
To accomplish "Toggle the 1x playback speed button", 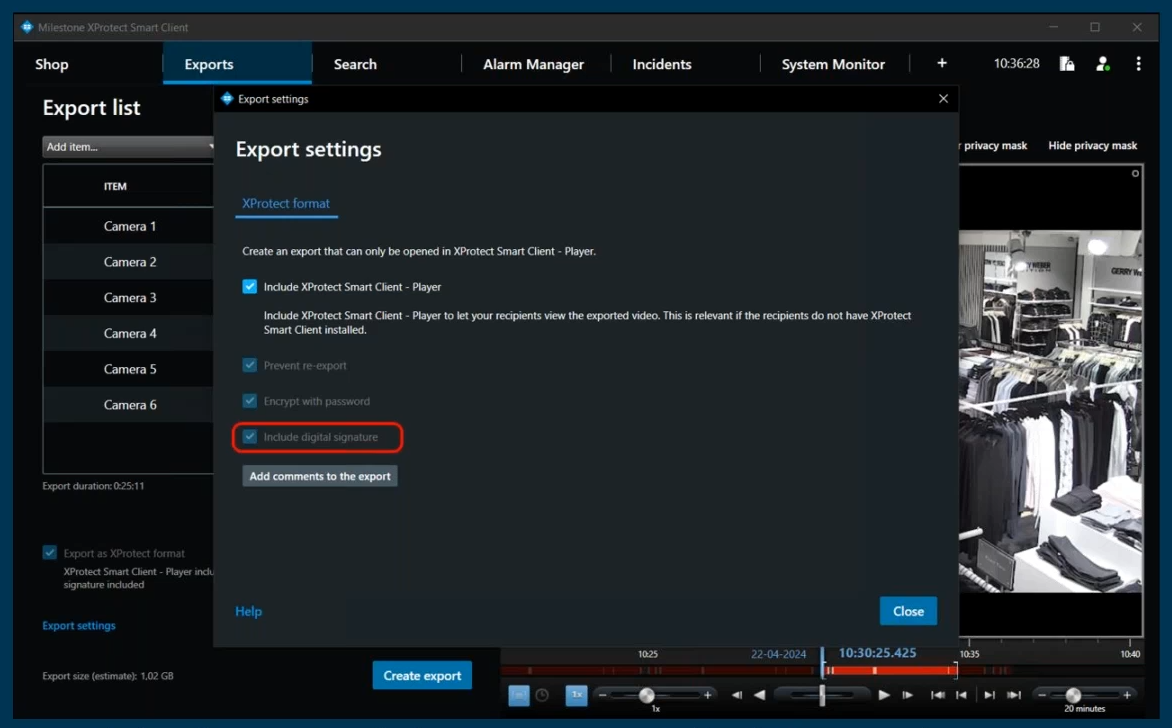I will tap(577, 695).
